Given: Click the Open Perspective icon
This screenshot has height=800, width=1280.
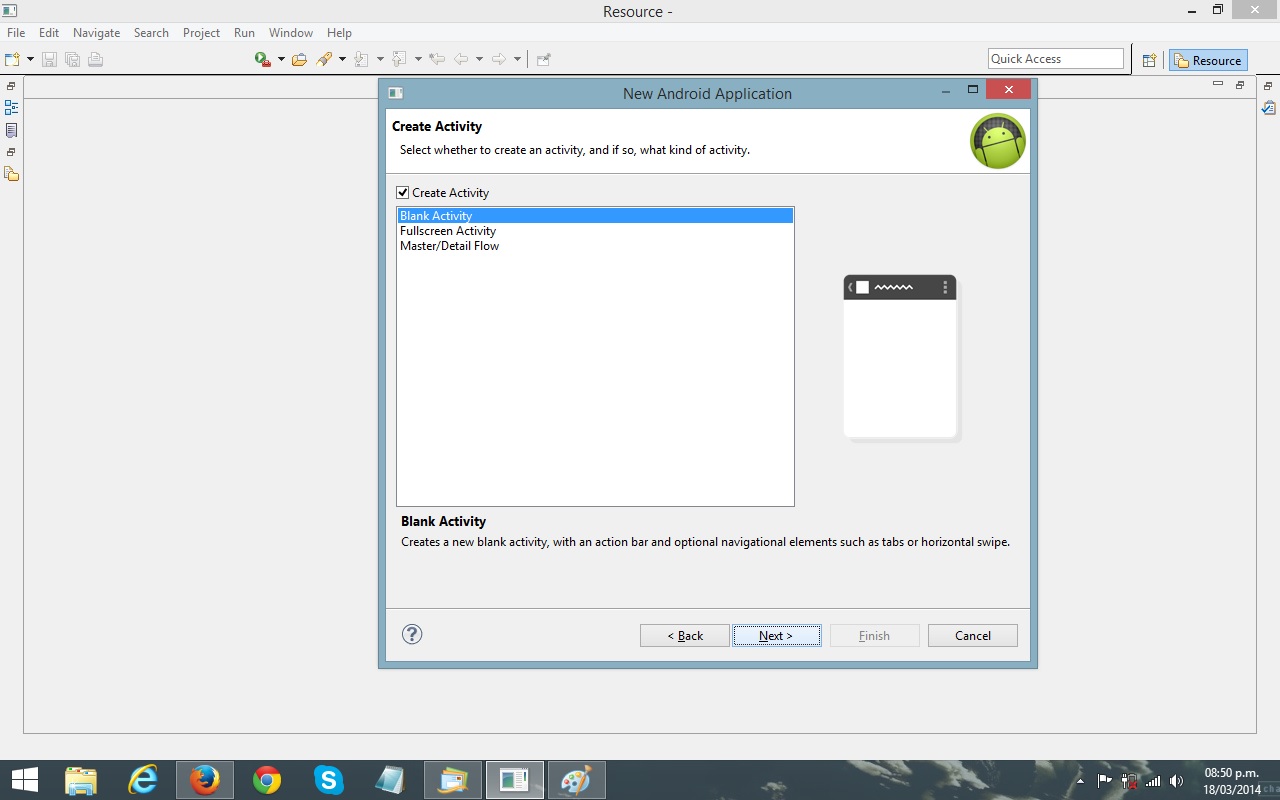Looking at the screenshot, I should click(x=1150, y=60).
